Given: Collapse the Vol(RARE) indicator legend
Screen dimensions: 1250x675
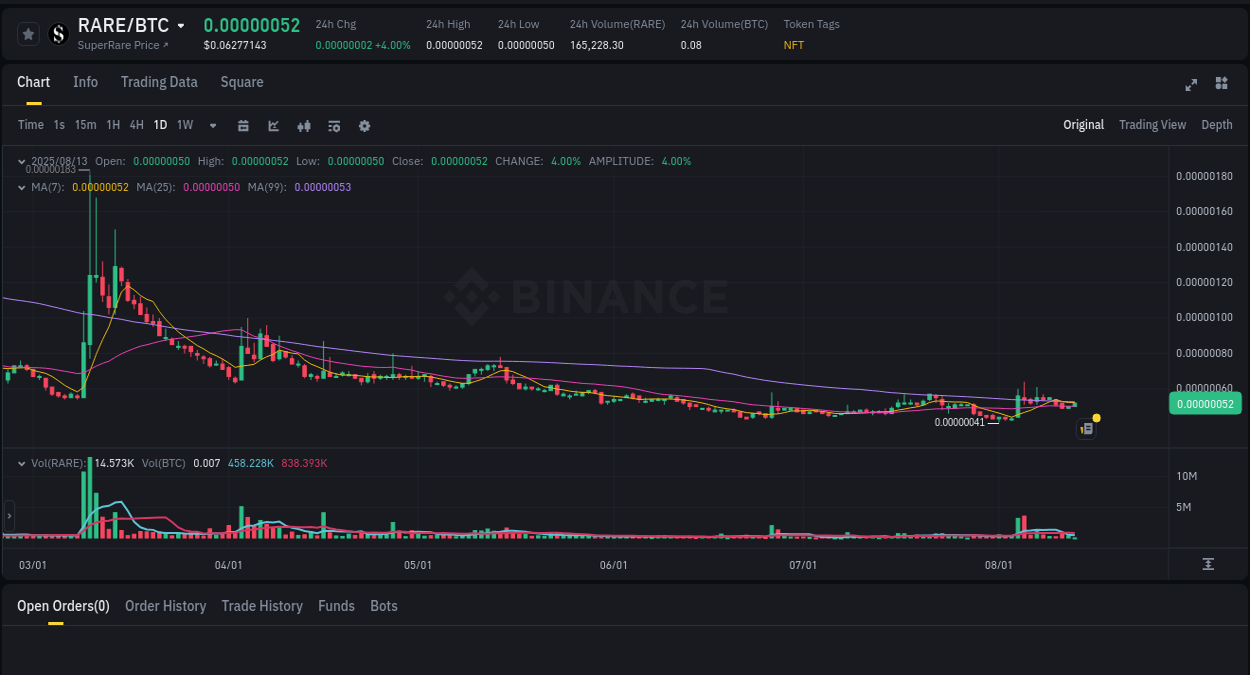Looking at the screenshot, I should point(22,462).
